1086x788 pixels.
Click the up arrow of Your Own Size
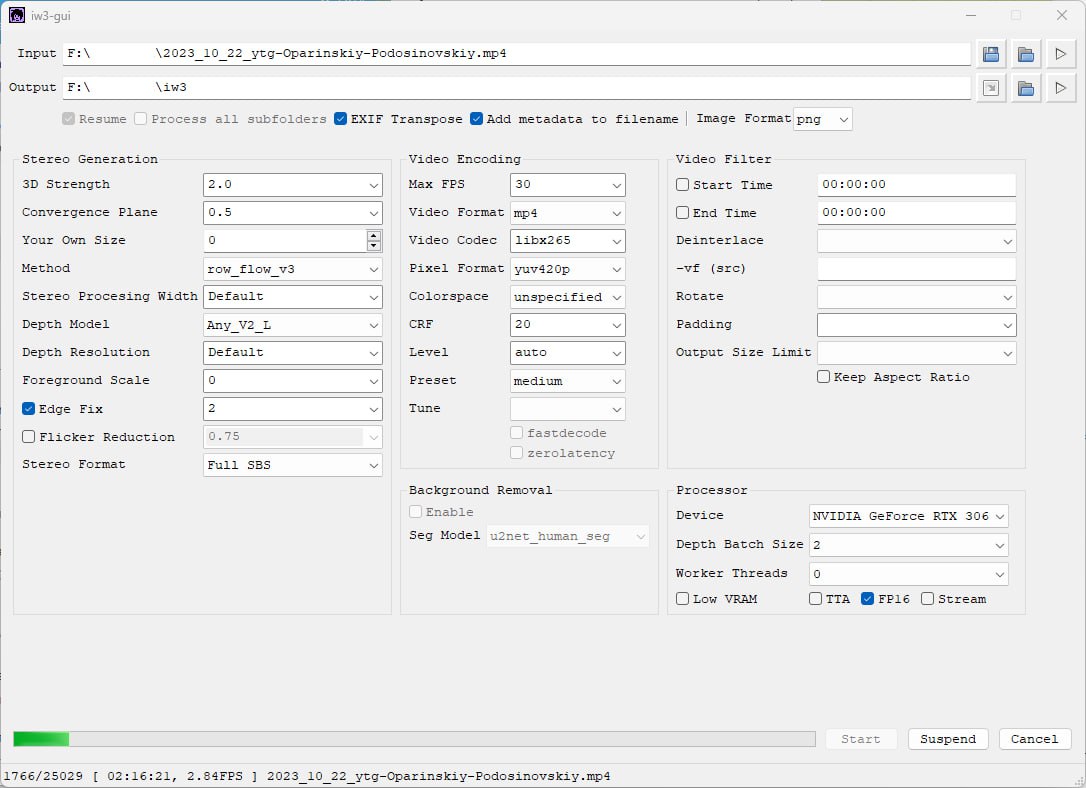374,236
